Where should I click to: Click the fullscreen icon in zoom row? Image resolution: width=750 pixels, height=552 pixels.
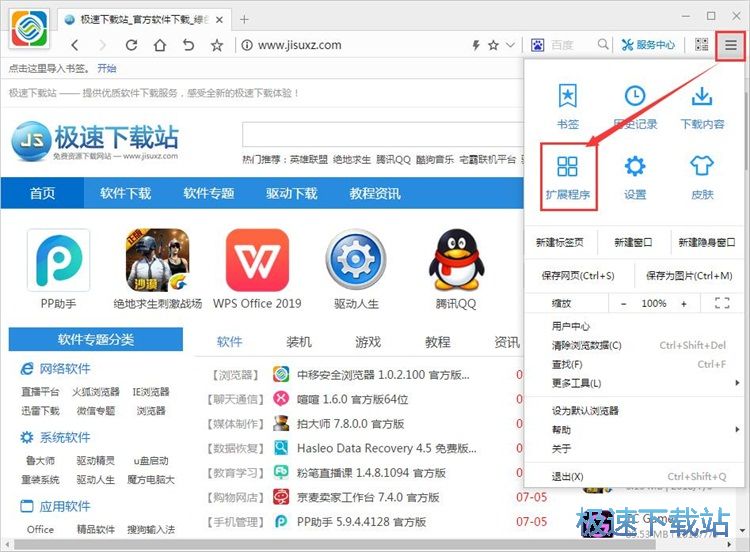pos(722,303)
